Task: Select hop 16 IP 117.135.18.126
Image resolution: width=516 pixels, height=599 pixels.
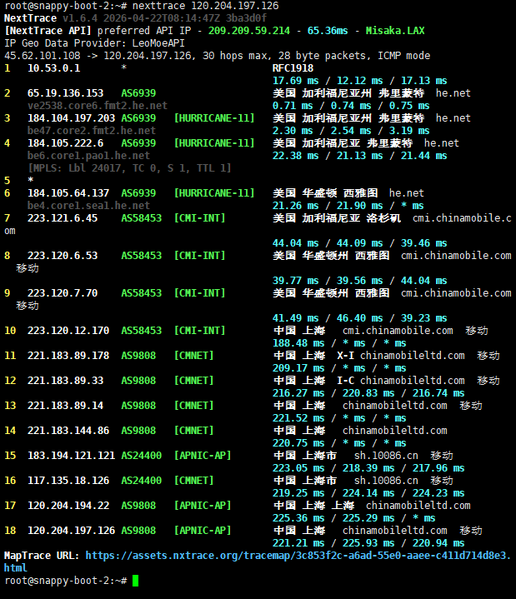Action: click(68, 481)
